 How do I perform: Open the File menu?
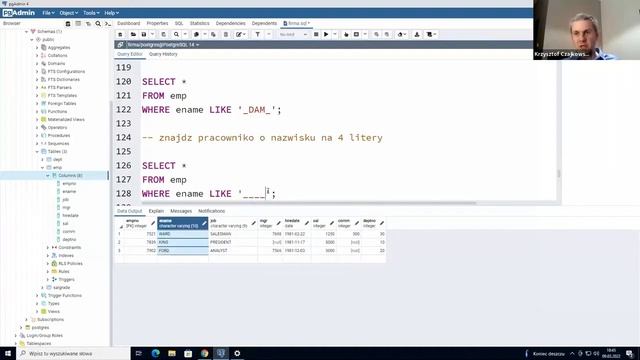(48, 13)
